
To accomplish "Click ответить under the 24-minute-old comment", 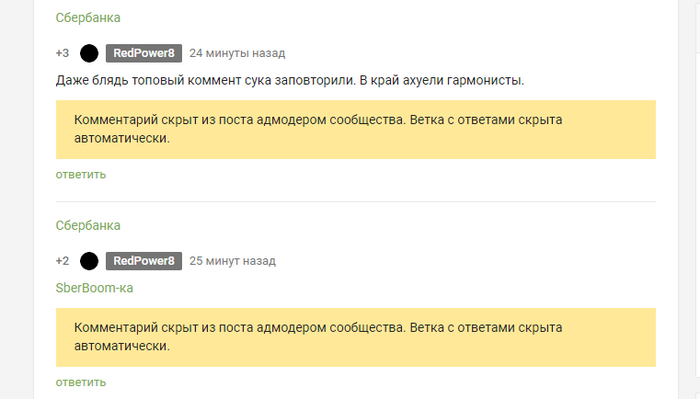I will [81, 175].
